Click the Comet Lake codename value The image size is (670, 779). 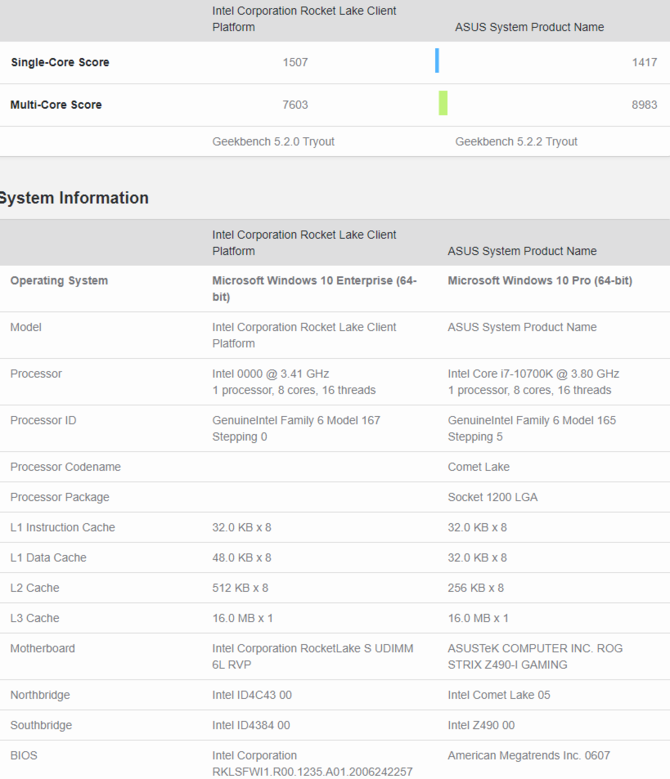coord(478,467)
